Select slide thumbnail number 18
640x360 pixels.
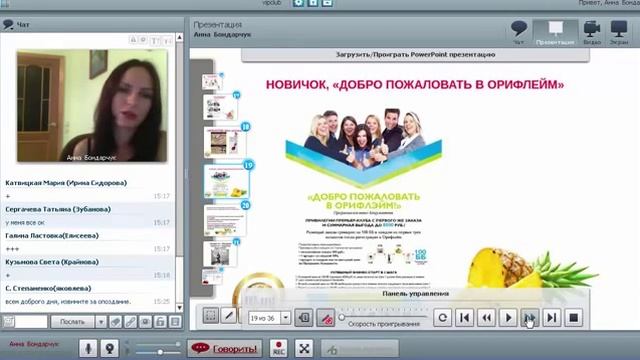(x=225, y=141)
